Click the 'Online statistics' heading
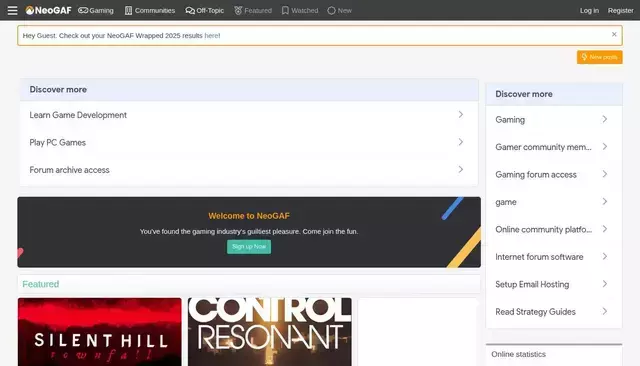640x366 pixels. tap(518, 354)
